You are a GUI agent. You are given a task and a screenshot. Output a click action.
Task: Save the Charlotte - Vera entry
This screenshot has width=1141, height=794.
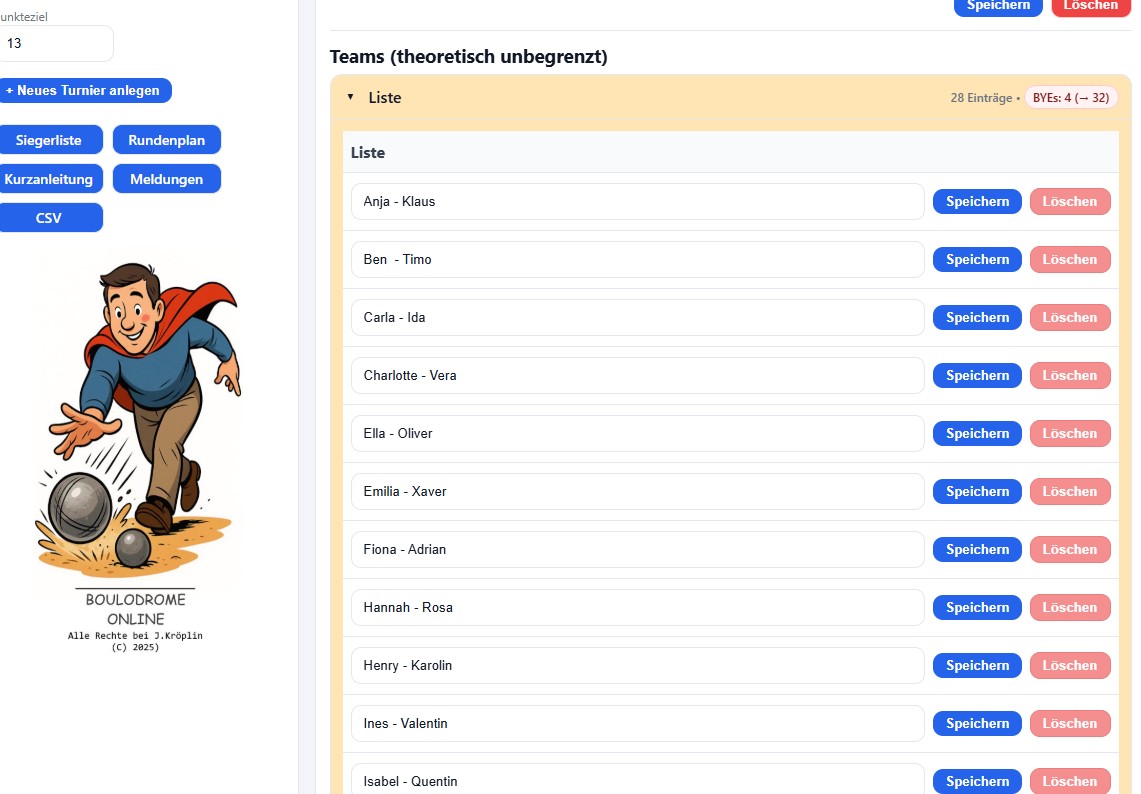(977, 375)
